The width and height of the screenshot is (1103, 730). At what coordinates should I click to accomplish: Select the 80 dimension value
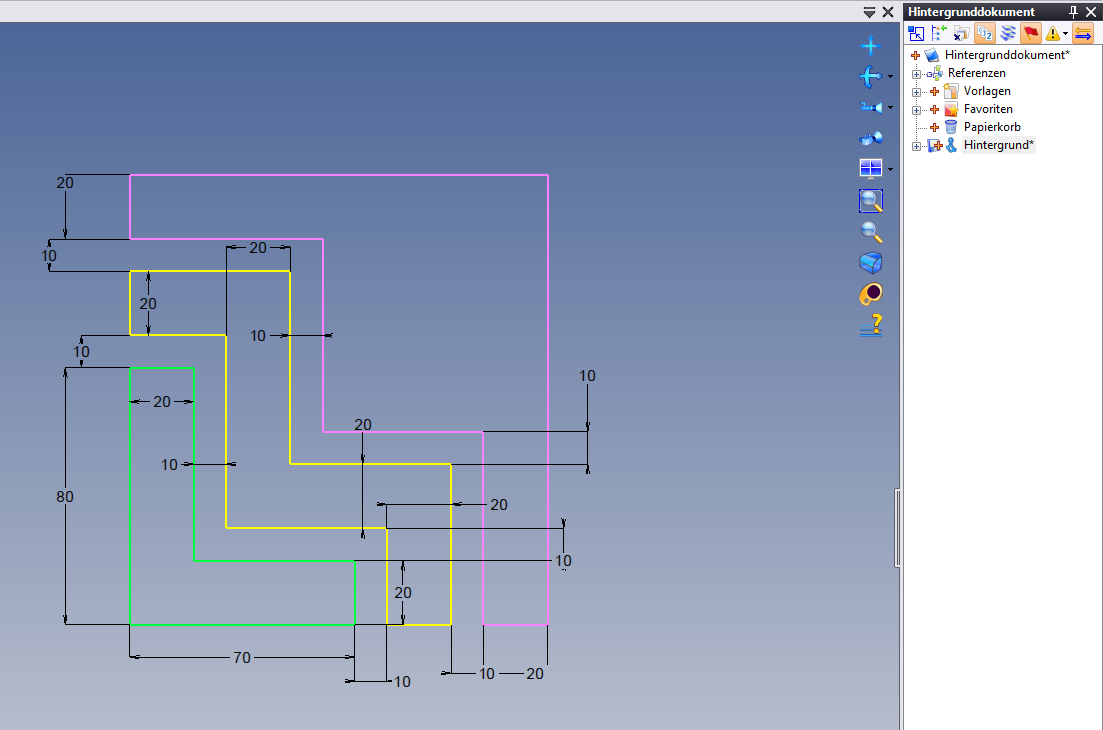tap(65, 497)
